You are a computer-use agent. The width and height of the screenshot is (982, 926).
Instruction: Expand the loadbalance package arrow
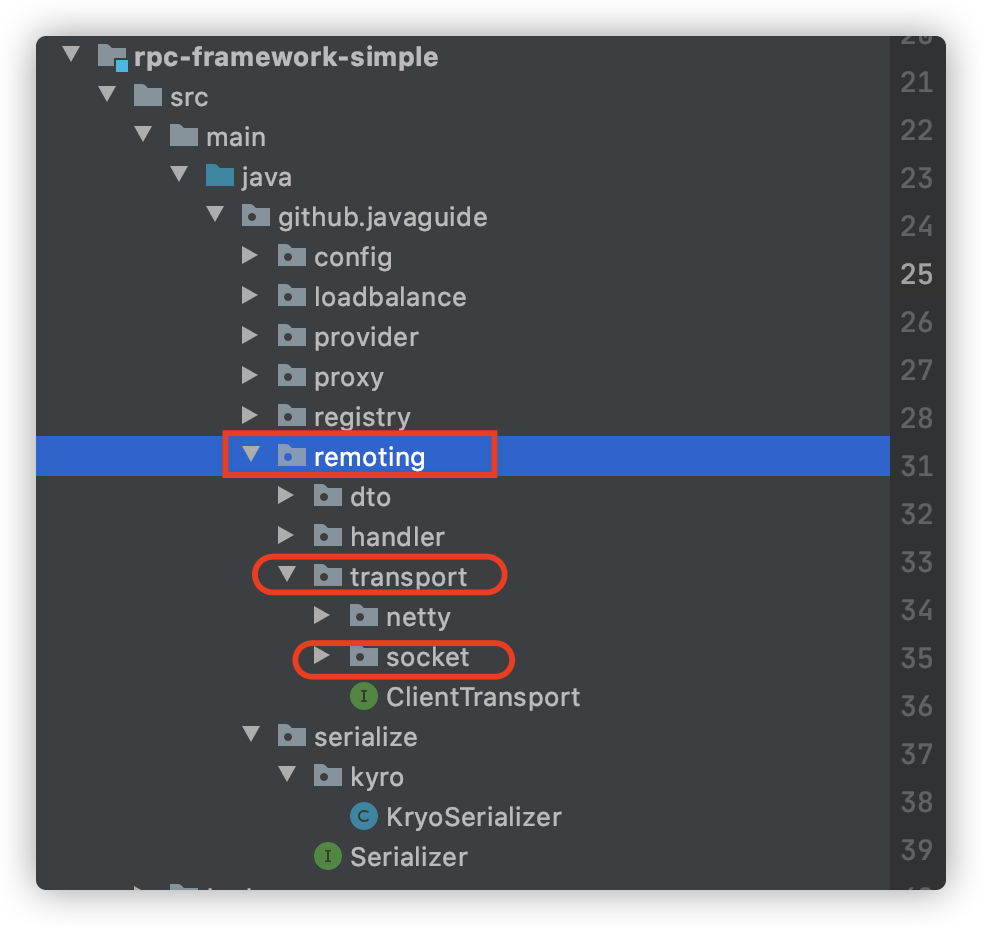coord(250,297)
